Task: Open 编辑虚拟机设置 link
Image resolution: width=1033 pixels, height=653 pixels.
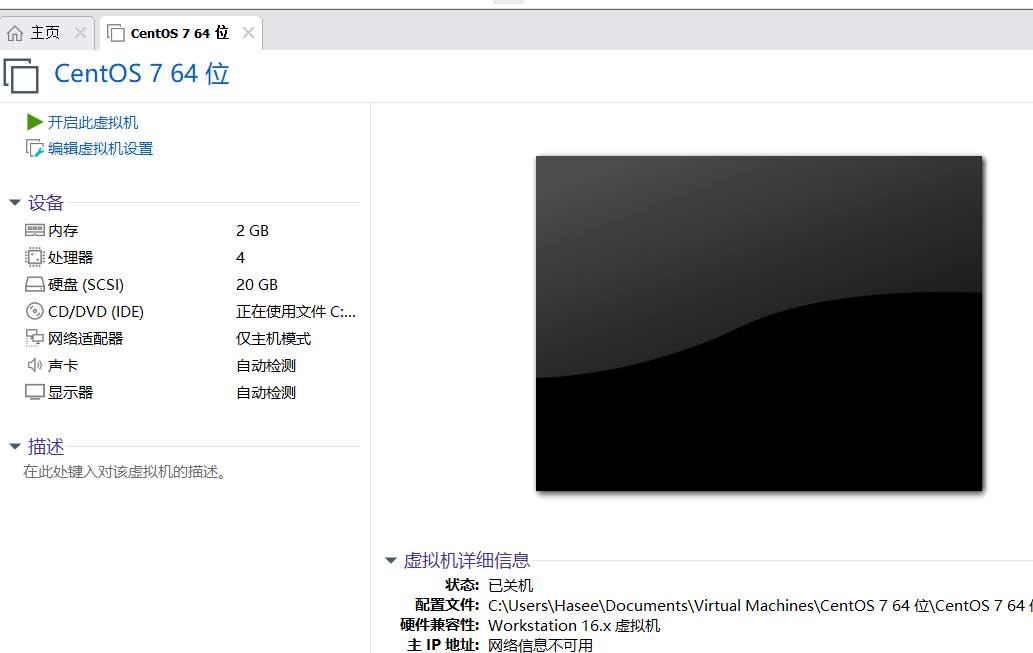Action: 100,149
